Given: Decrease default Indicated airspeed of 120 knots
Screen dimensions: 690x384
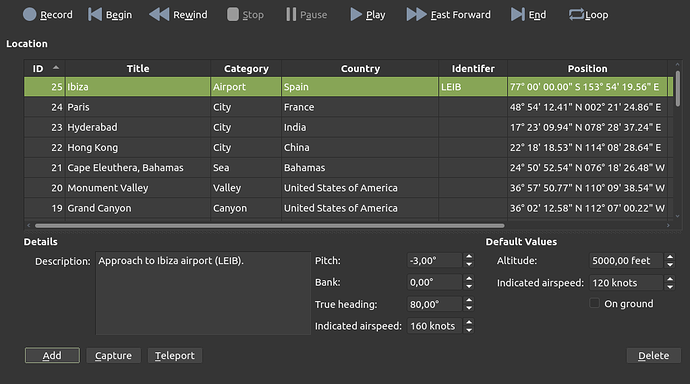Looking at the screenshot, I should pos(670,286).
